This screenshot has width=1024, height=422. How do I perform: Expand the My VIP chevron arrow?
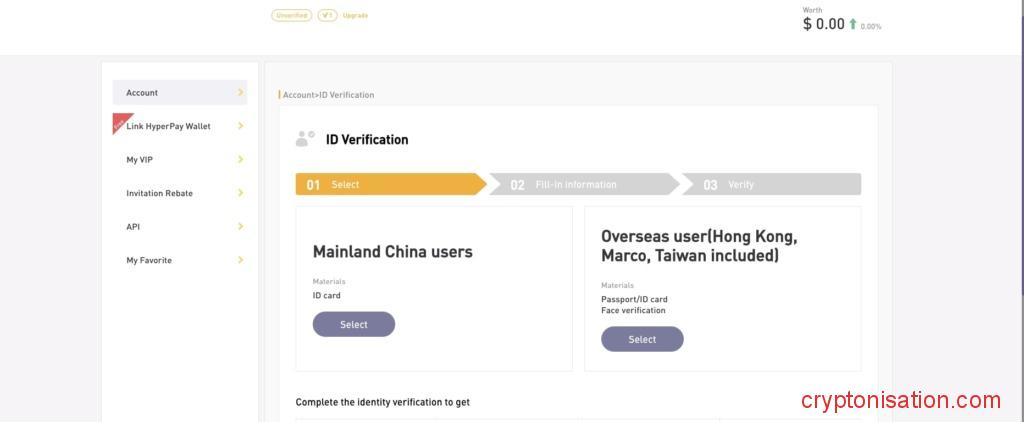pyautogui.click(x=240, y=160)
